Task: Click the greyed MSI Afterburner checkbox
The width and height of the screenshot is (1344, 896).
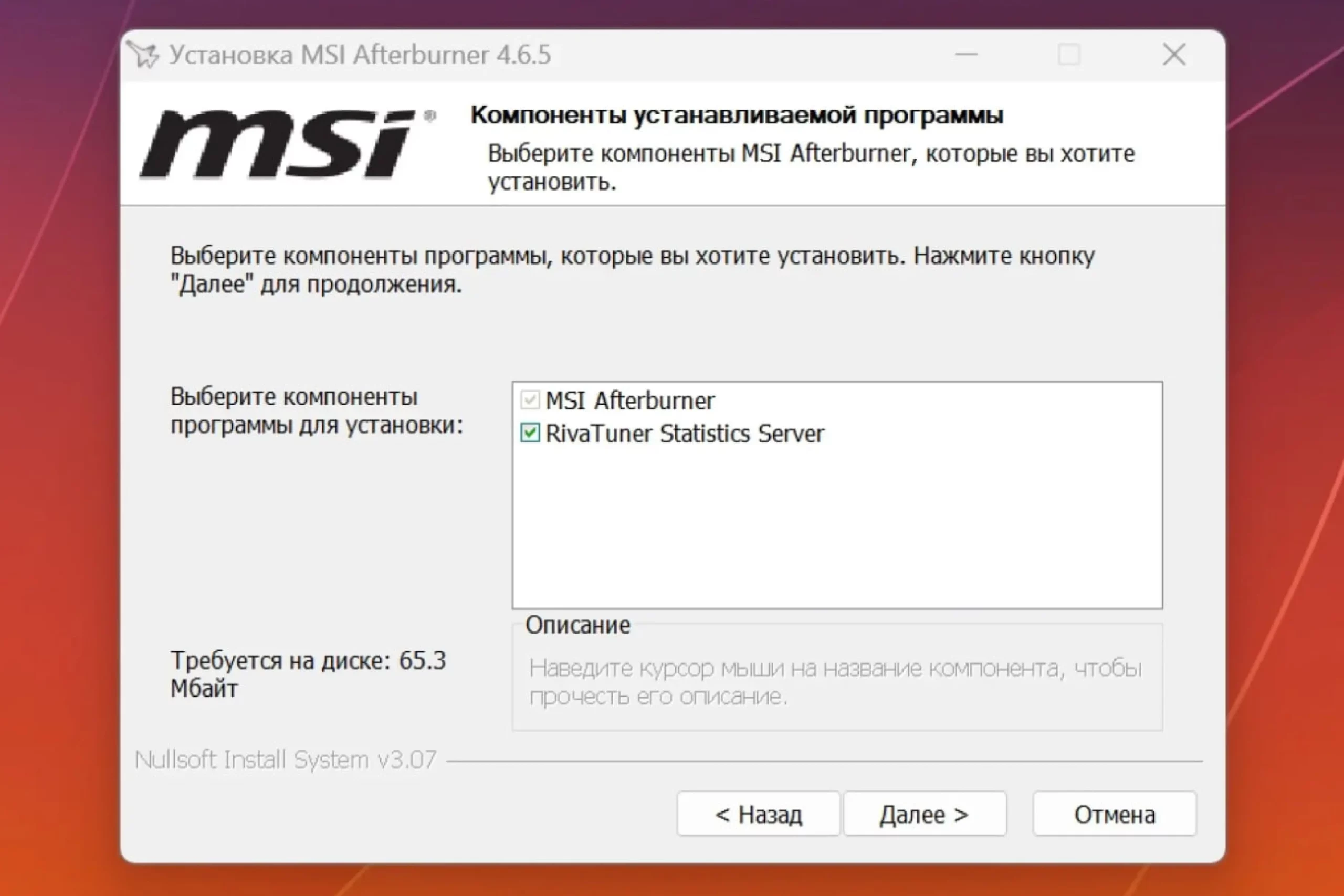Action: pos(530,400)
